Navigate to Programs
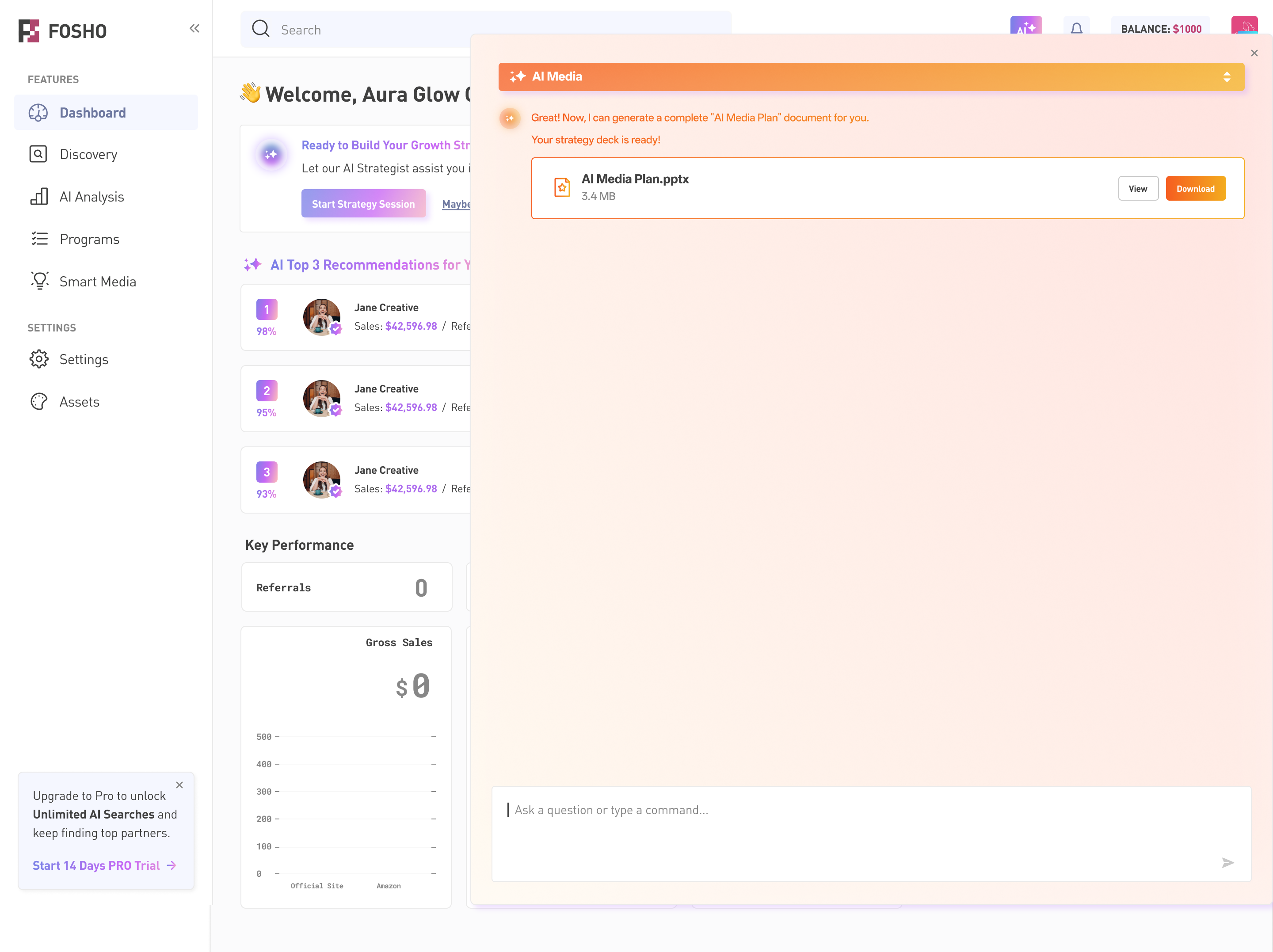This screenshot has height=952, width=1273. [x=106, y=239]
